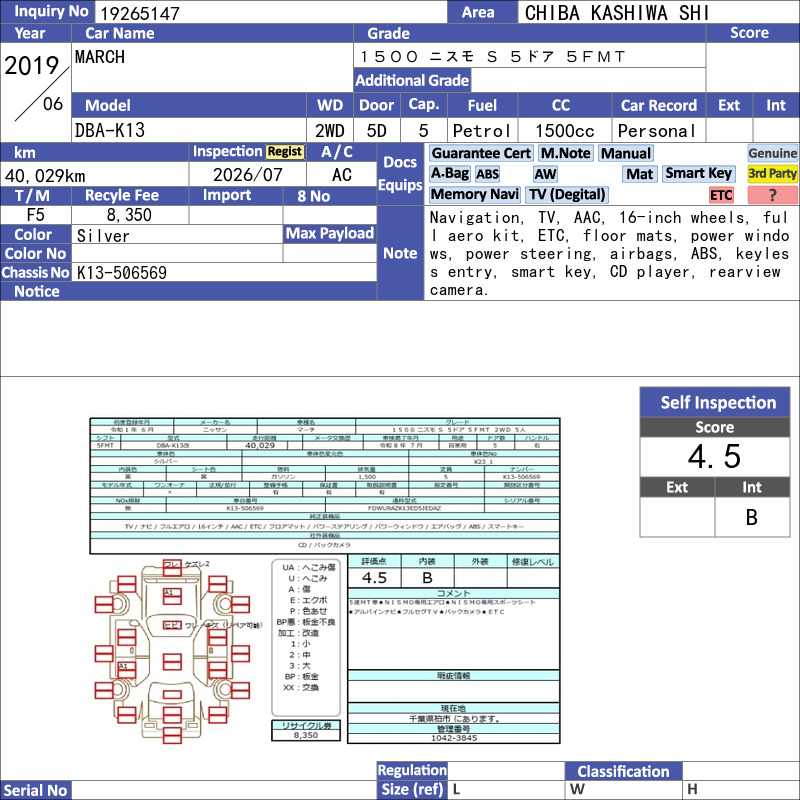Image resolution: width=800 pixels, height=800 pixels.
Task: Click the Regulation label
Action: point(412,770)
